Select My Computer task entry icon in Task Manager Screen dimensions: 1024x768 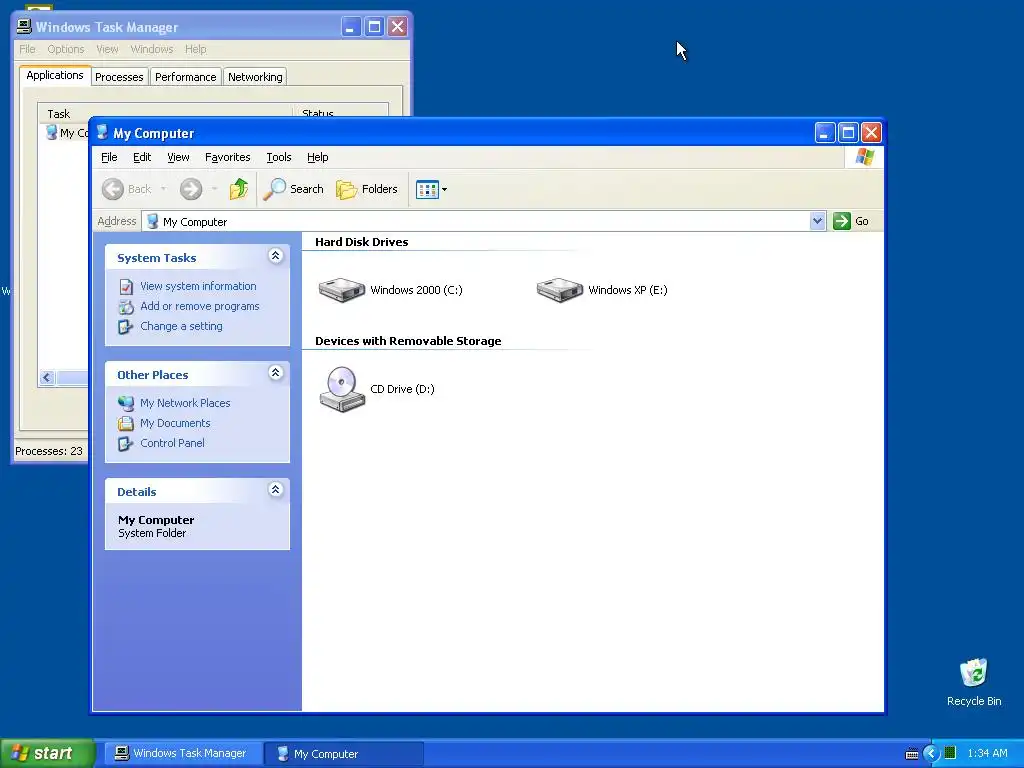(51, 133)
